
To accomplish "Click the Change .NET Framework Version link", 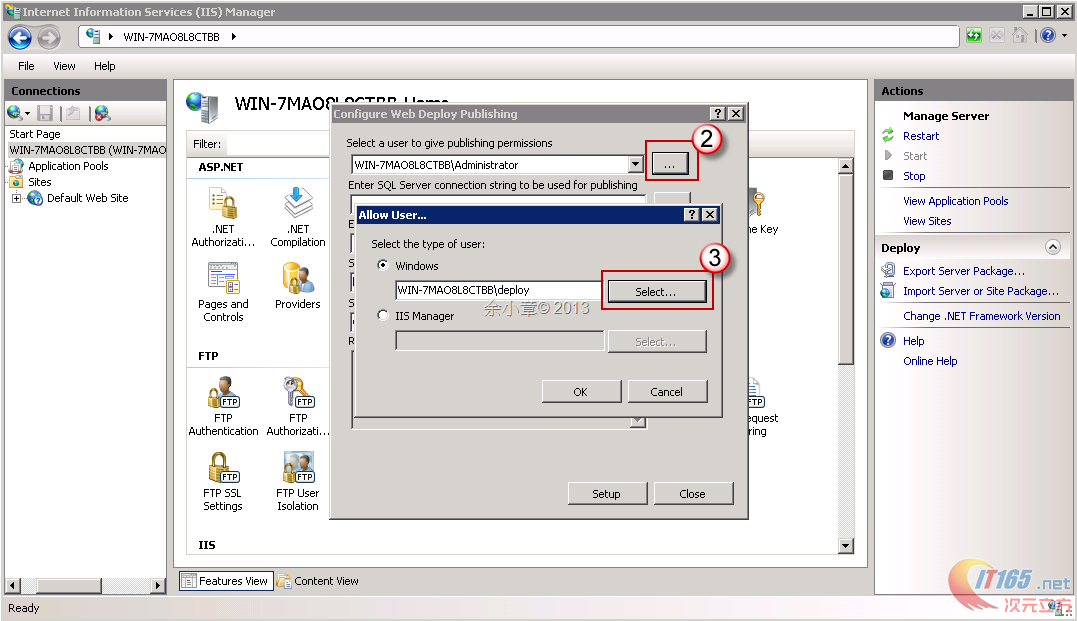I will coord(982,316).
